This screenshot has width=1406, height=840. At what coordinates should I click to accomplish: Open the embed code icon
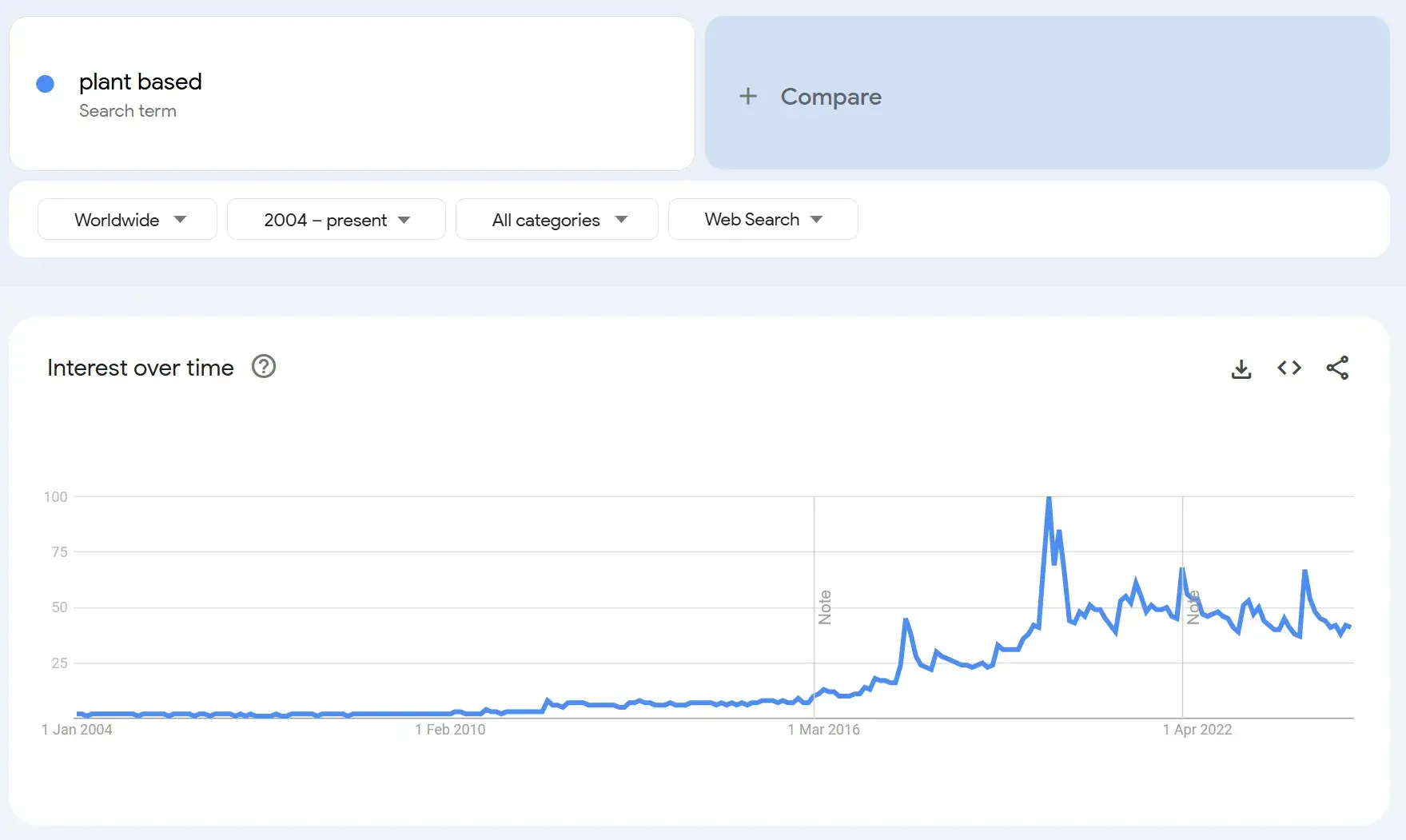[x=1289, y=368]
